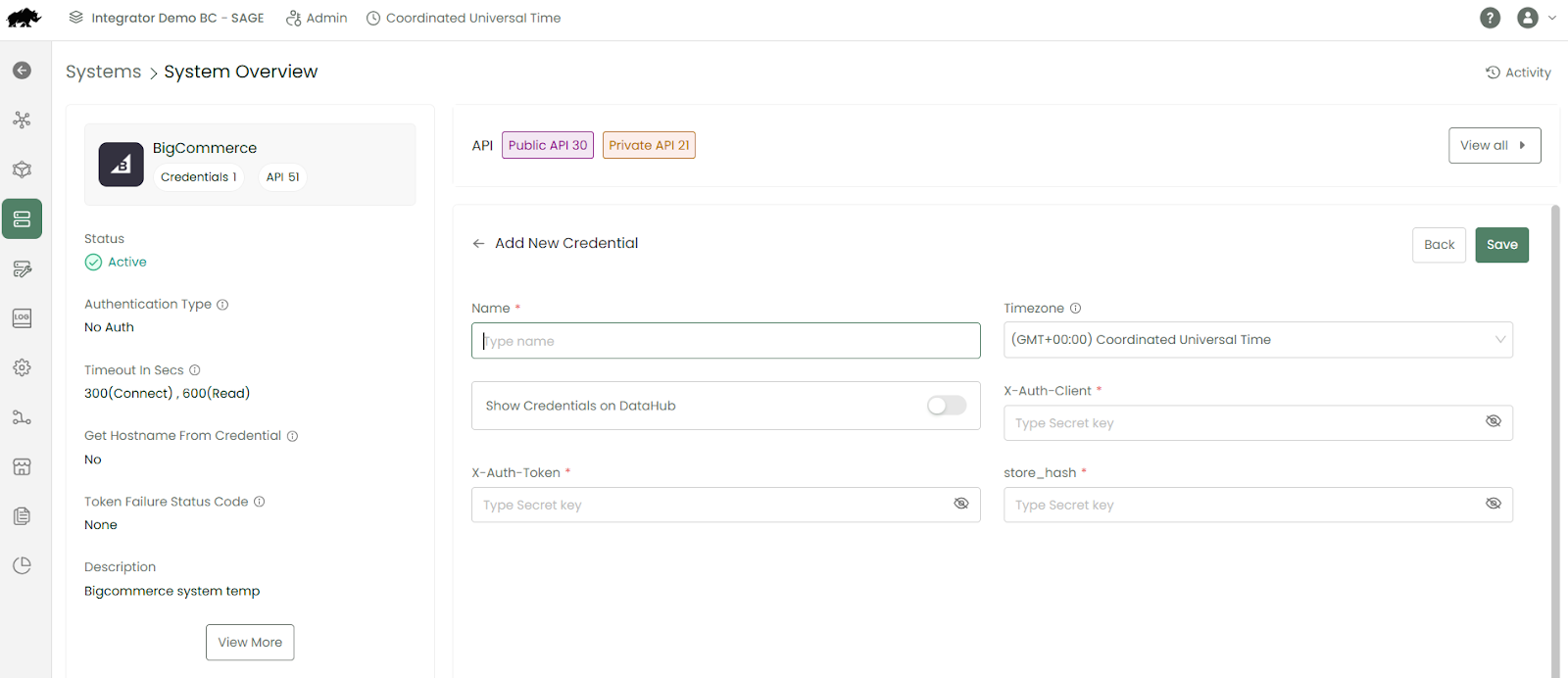Select the Public API 30 tag

click(x=548, y=145)
